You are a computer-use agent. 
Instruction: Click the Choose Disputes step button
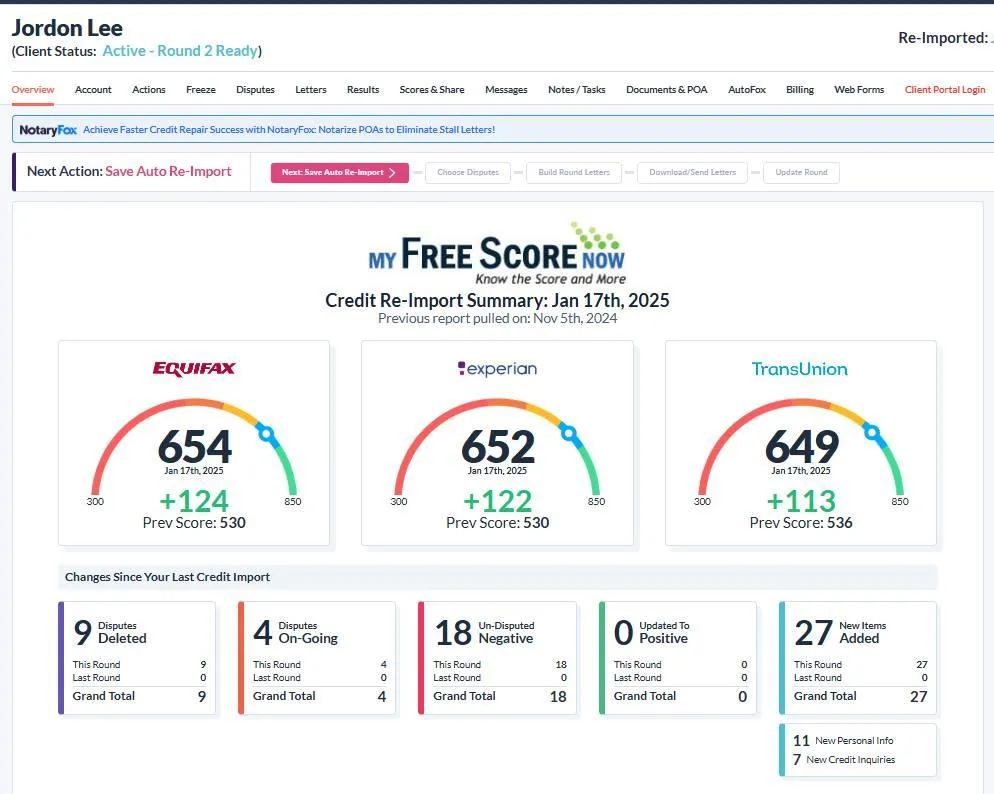coord(468,172)
